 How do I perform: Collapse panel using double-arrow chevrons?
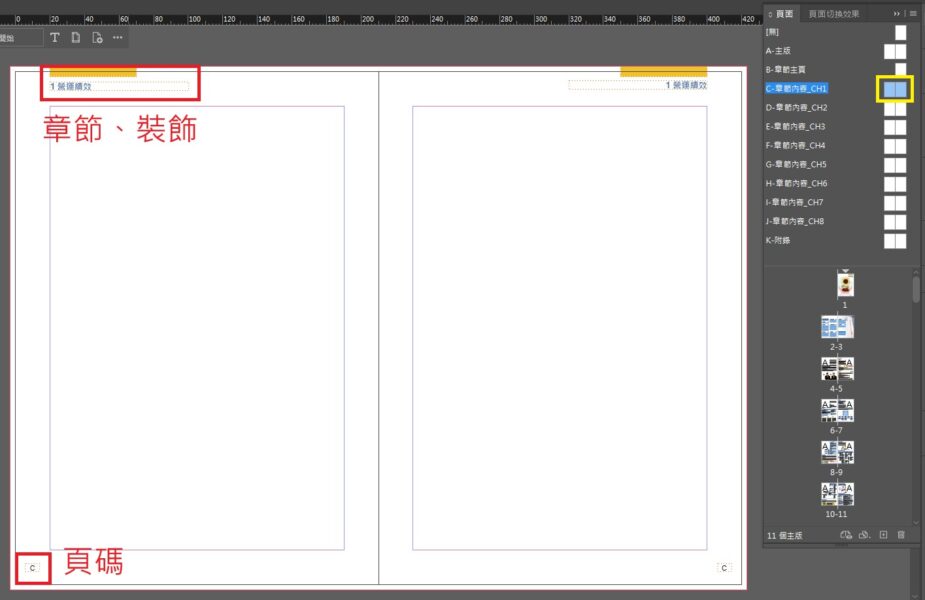click(x=897, y=13)
